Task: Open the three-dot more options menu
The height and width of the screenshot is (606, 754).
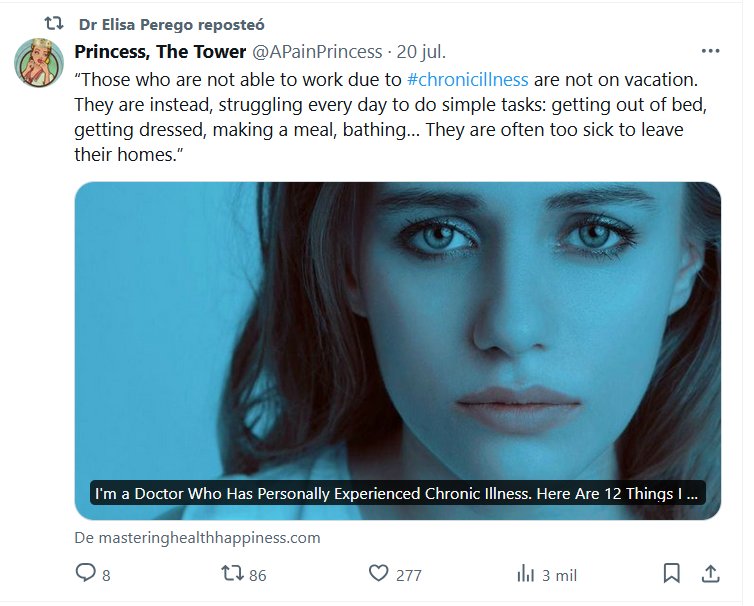Action: [x=710, y=51]
